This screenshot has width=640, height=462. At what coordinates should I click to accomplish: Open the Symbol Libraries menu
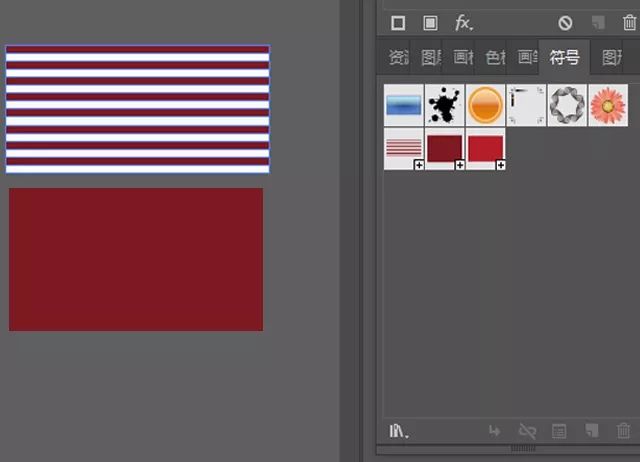click(399, 432)
